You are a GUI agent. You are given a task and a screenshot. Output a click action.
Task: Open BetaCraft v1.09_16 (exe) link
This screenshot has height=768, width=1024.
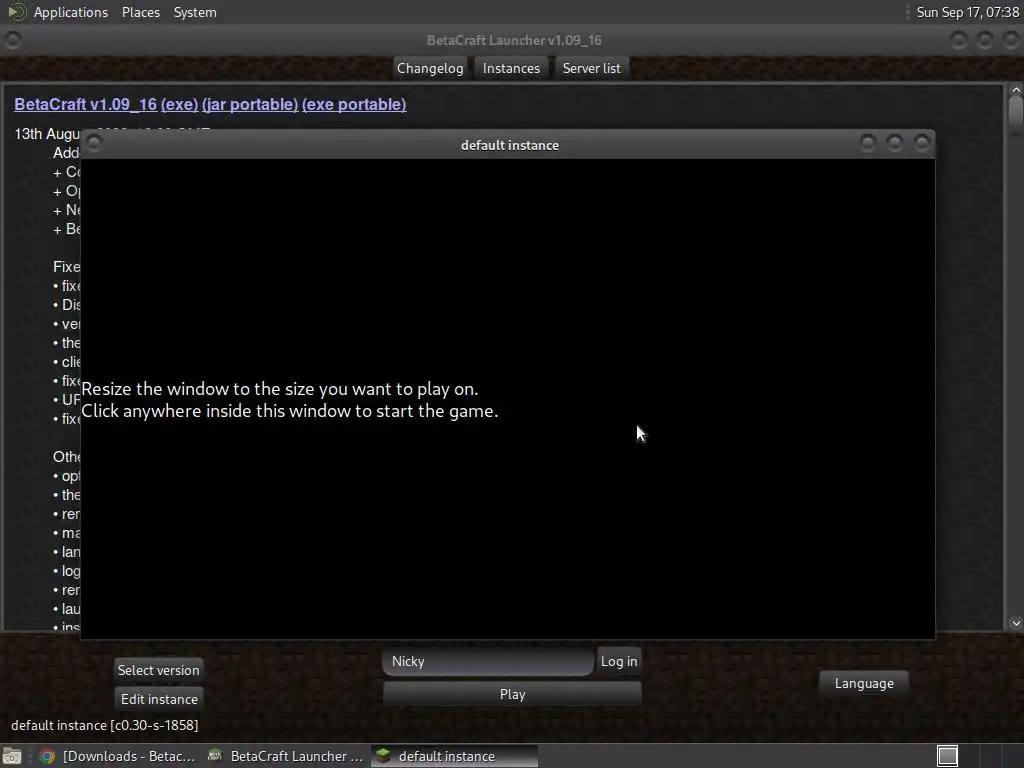click(x=106, y=104)
